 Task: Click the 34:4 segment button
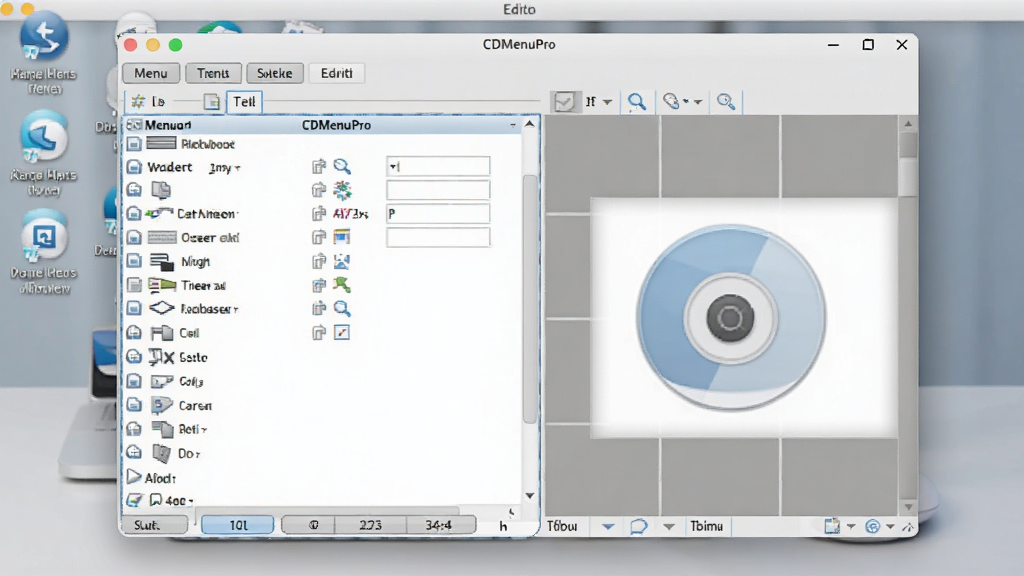click(x=441, y=525)
